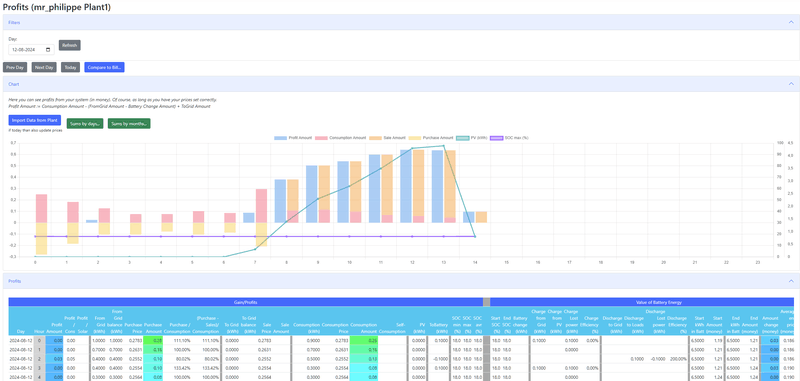The image size is (800, 381).
Task: Click the Gain/Profits table group header
Action: (246, 302)
